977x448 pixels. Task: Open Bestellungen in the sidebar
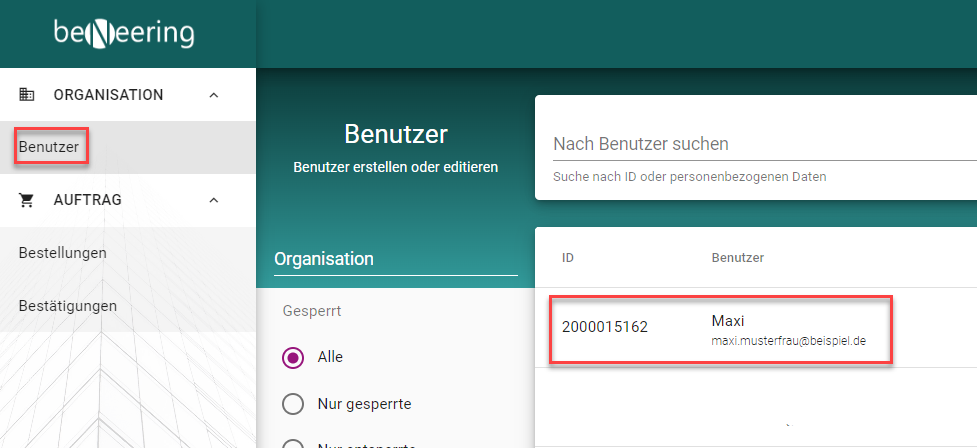[62, 253]
